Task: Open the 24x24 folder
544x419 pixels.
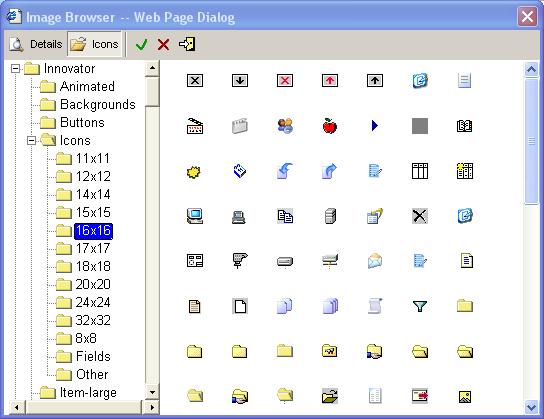Action: coord(93,302)
